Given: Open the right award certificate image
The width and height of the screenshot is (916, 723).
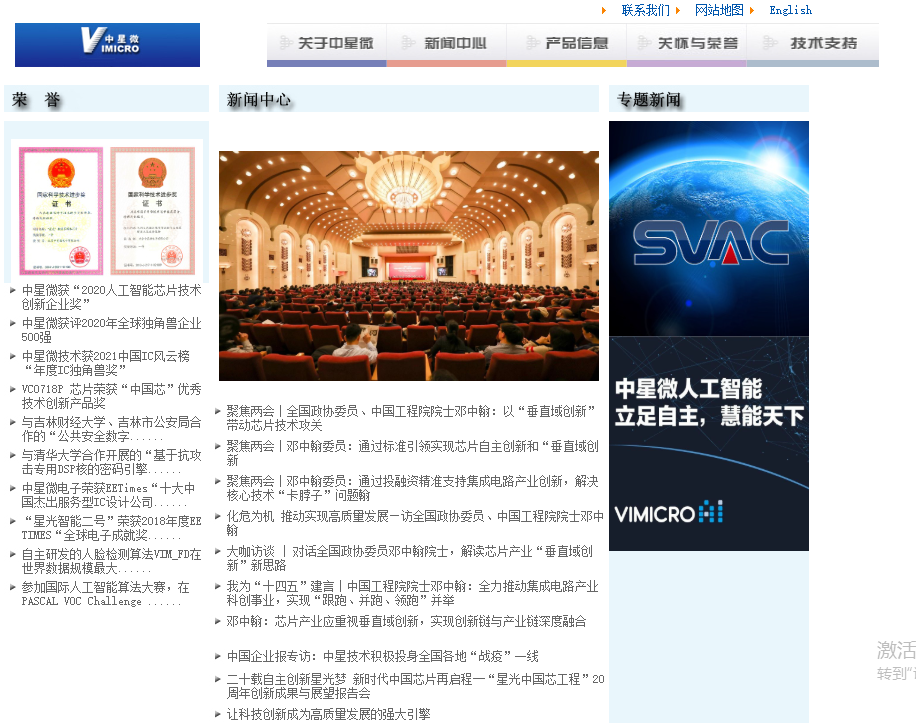Looking at the screenshot, I should 152,210.
